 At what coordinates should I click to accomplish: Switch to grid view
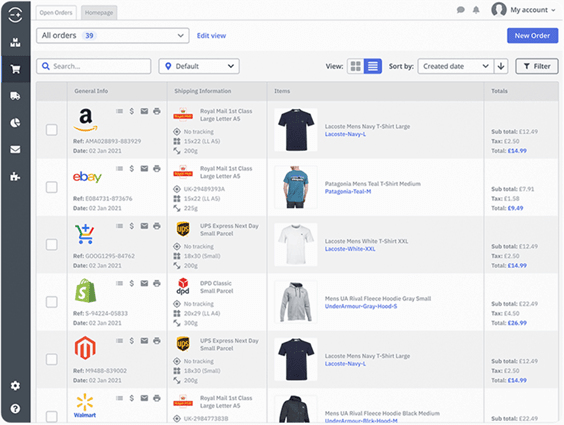tap(356, 66)
